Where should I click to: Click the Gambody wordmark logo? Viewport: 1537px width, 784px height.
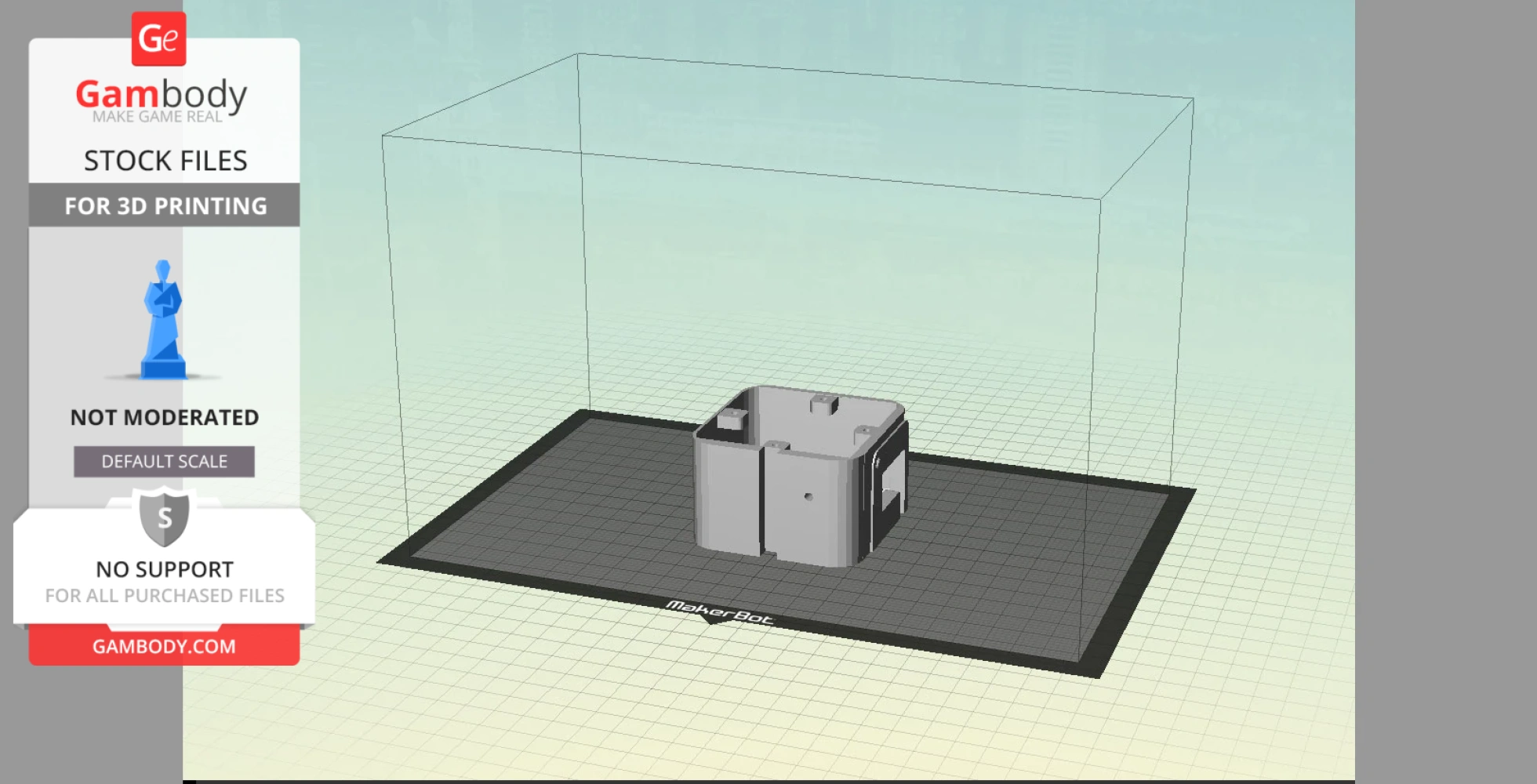tap(161, 94)
